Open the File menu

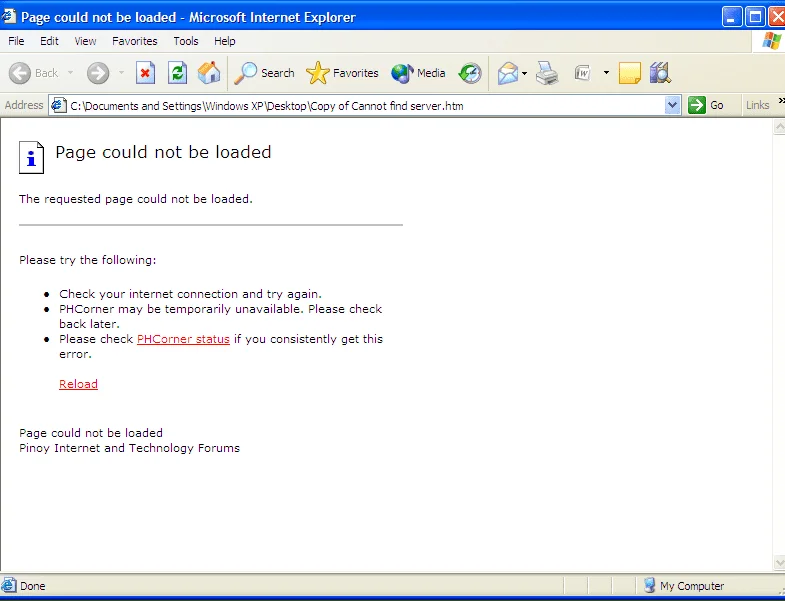tap(16, 41)
